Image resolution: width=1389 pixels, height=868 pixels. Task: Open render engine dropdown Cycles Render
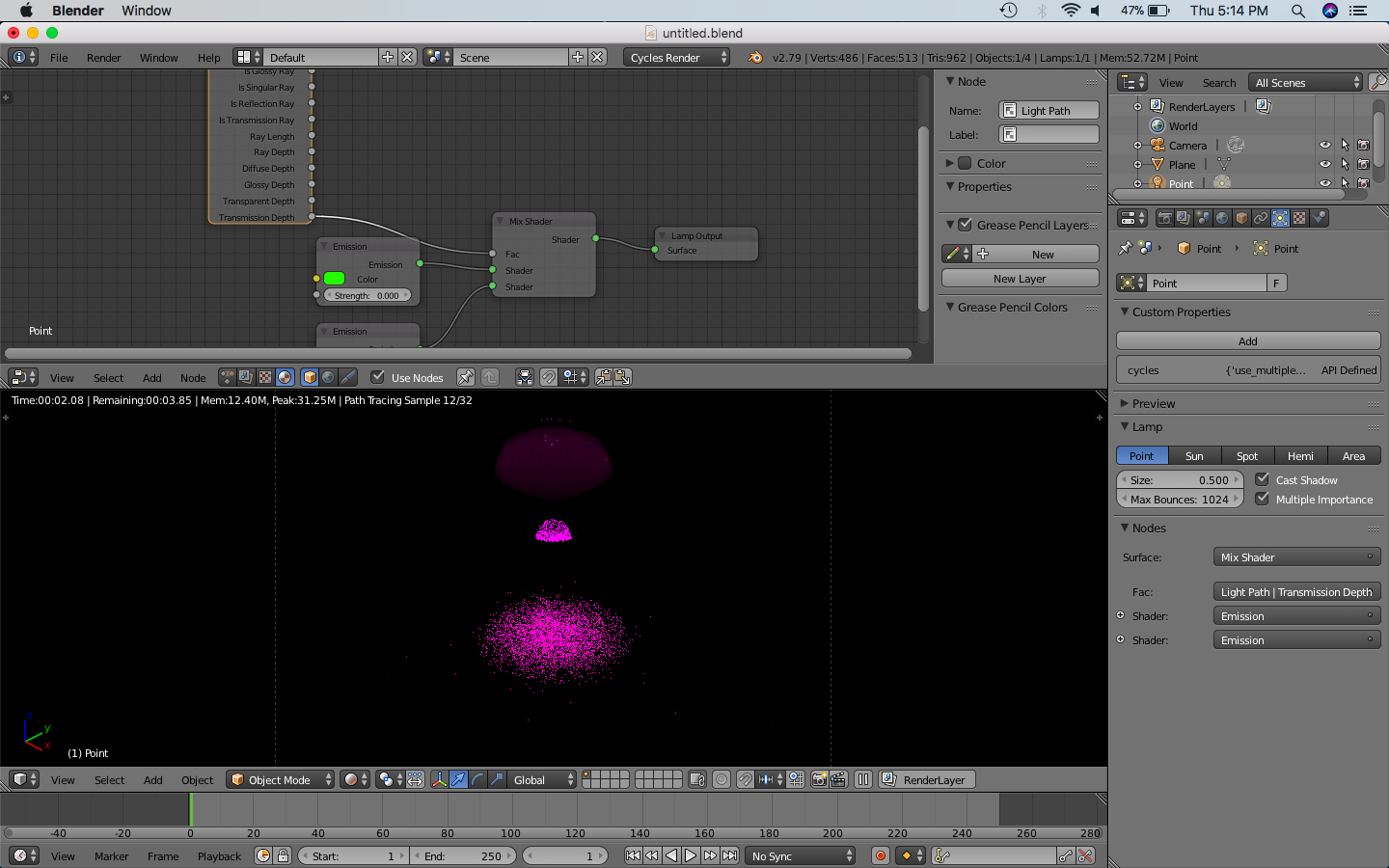coord(677,57)
